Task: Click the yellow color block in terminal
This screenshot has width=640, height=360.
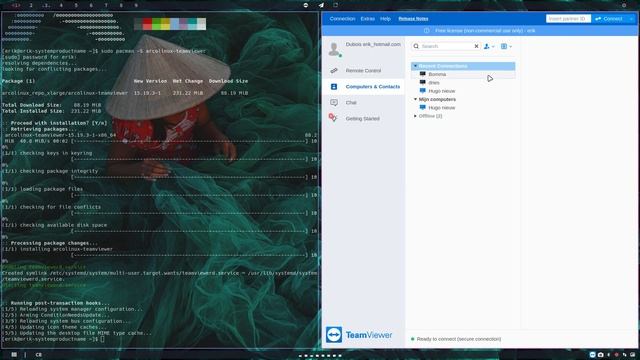Action: point(165,24)
